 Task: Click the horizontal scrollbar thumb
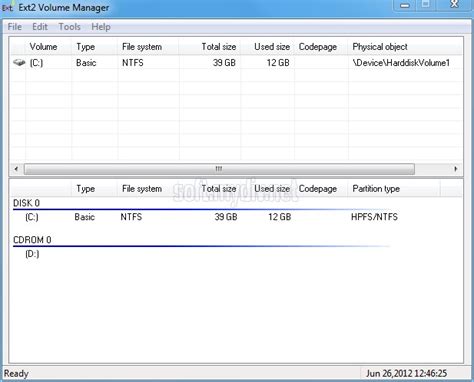tap(219, 169)
